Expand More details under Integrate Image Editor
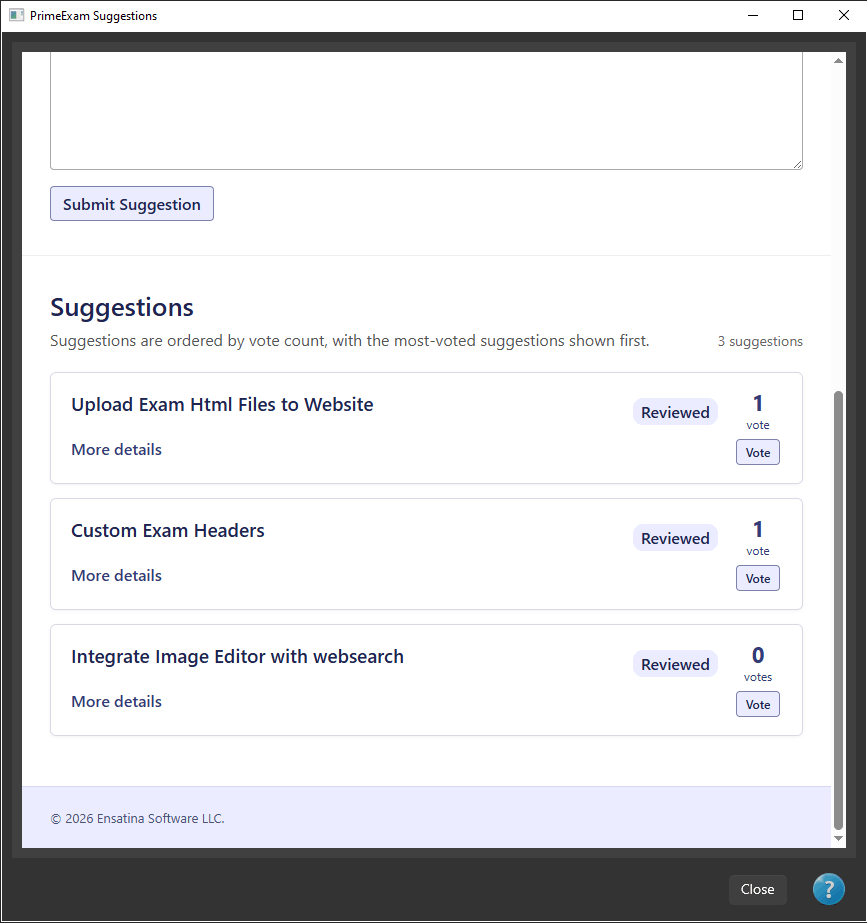Viewport: 867px width, 923px height. 117,702
